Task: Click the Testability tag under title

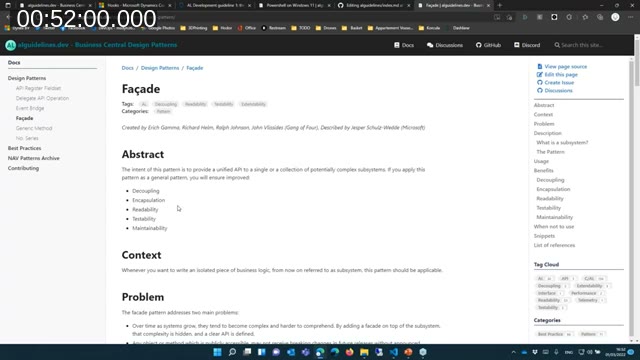Action: pyautogui.click(x=223, y=104)
